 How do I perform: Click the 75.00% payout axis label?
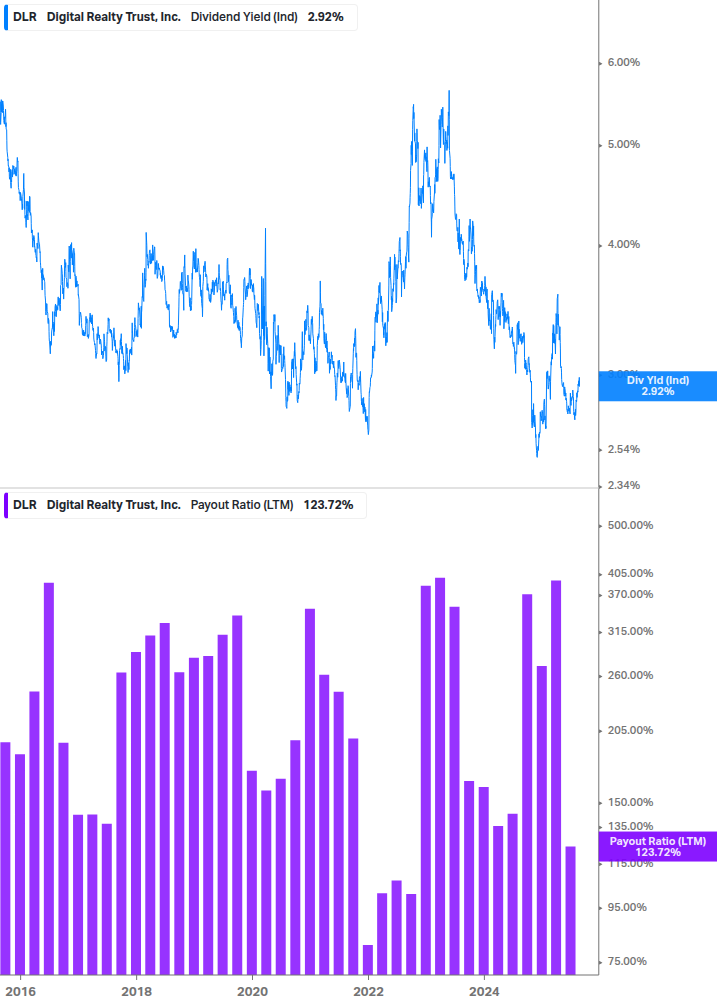click(627, 961)
